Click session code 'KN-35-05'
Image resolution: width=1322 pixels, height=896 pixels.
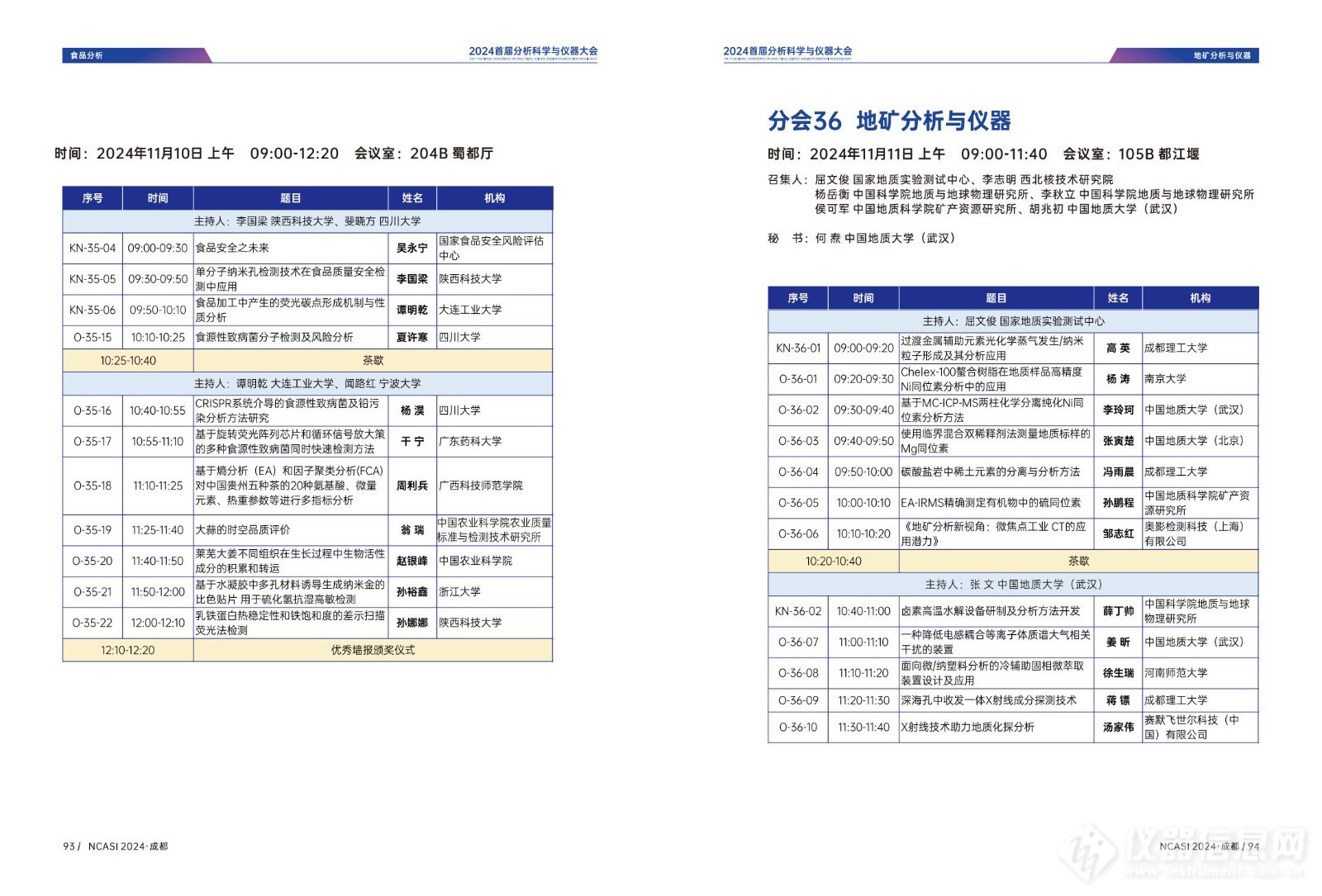pos(93,279)
